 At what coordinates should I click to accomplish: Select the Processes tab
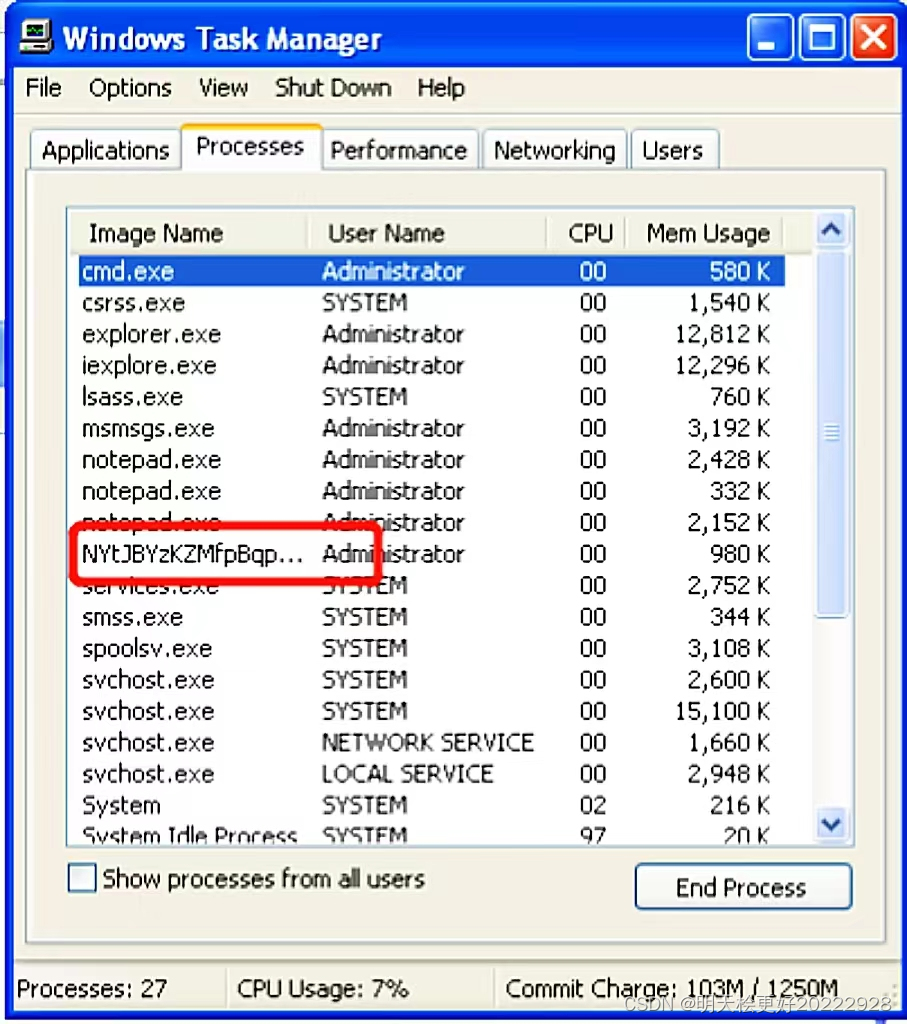pyautogui.click(x=251, y=147)
